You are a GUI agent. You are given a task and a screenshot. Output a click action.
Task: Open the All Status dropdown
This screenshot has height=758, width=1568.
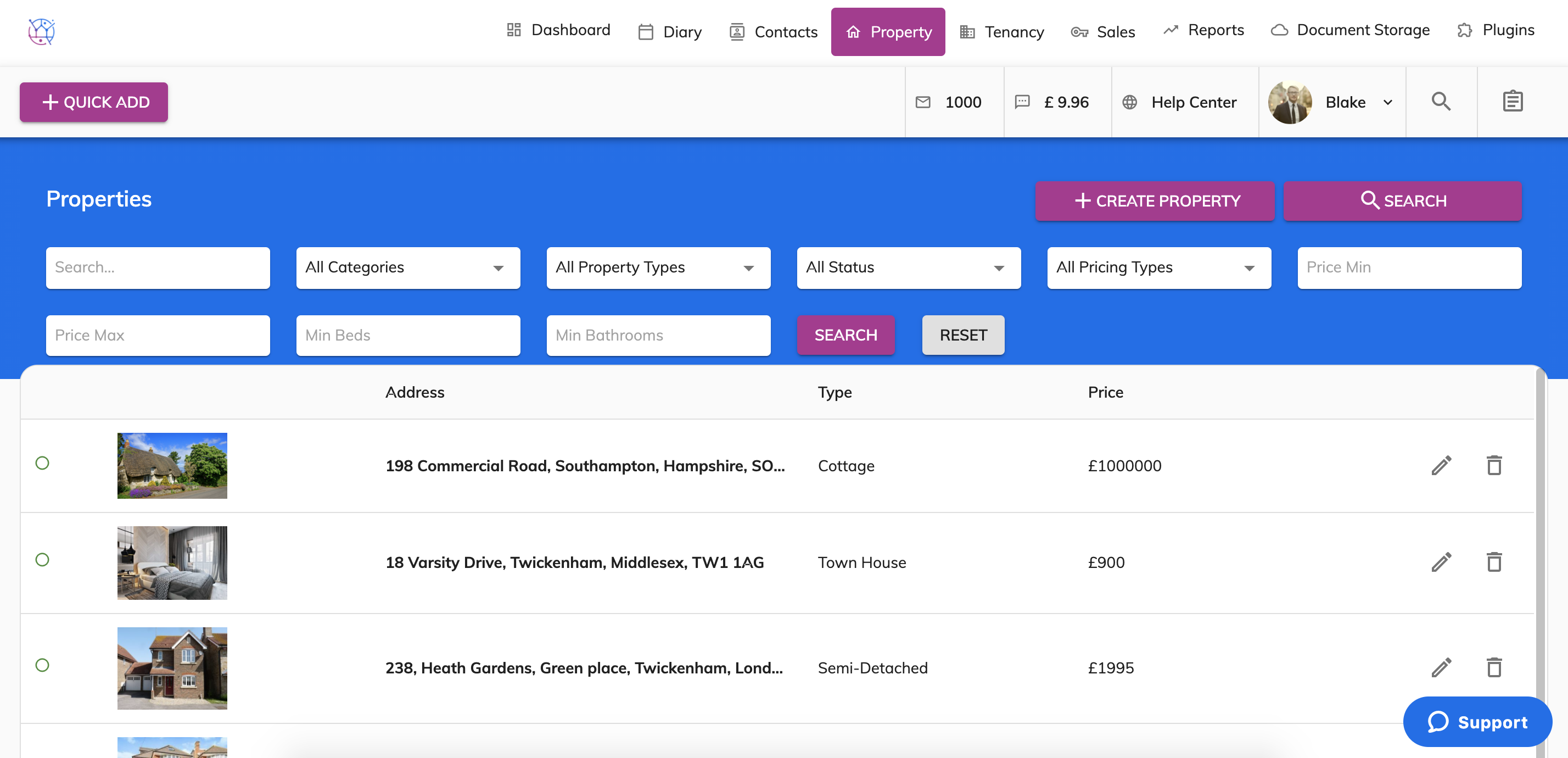[908, 268]
